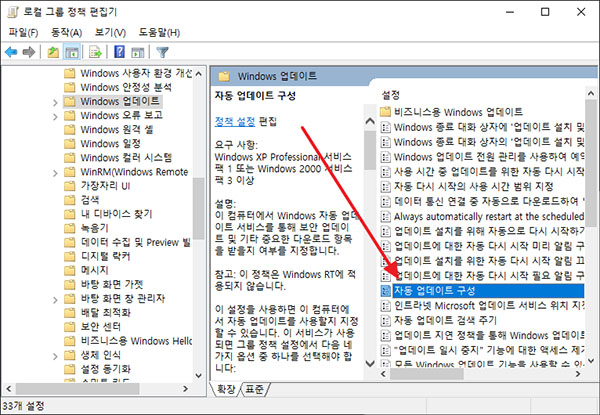The image size is (600, 415).
Task: Click policy icon beside Always automatically restart
Action: 386,216
